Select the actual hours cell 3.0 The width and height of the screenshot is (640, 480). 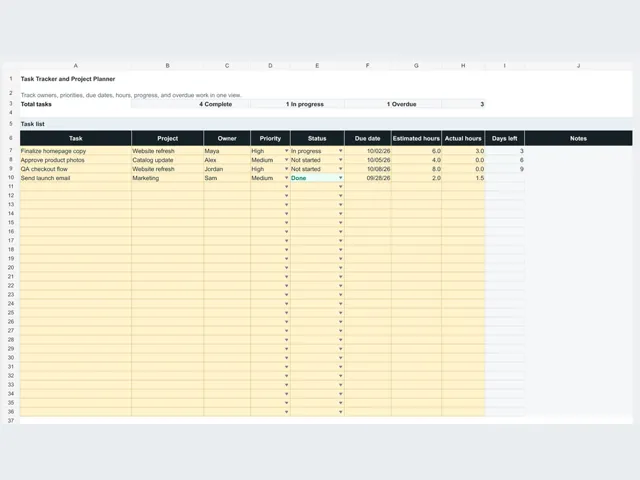(463, 151)
